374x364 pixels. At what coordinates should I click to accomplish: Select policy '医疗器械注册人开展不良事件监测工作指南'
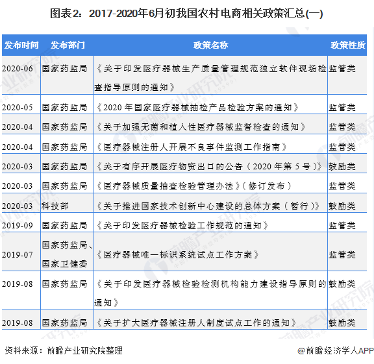click(x=191, y=147)
